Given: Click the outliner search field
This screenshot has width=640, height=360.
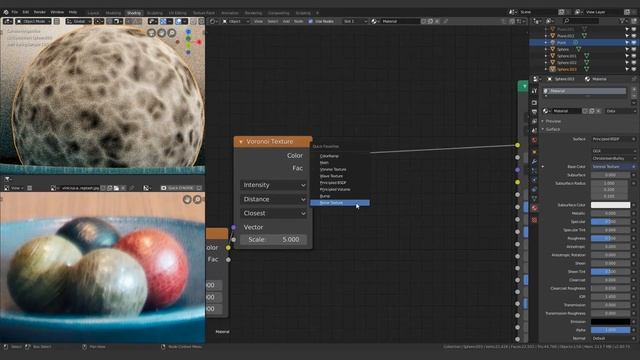Looking at the screenshot, I should pyautogui.click(x=581, y=20).
